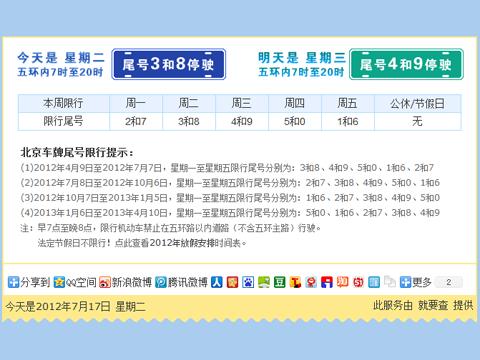The image size is (480, 360).
Task: Open 分享到 share link text
Action: tap(35, 282)
